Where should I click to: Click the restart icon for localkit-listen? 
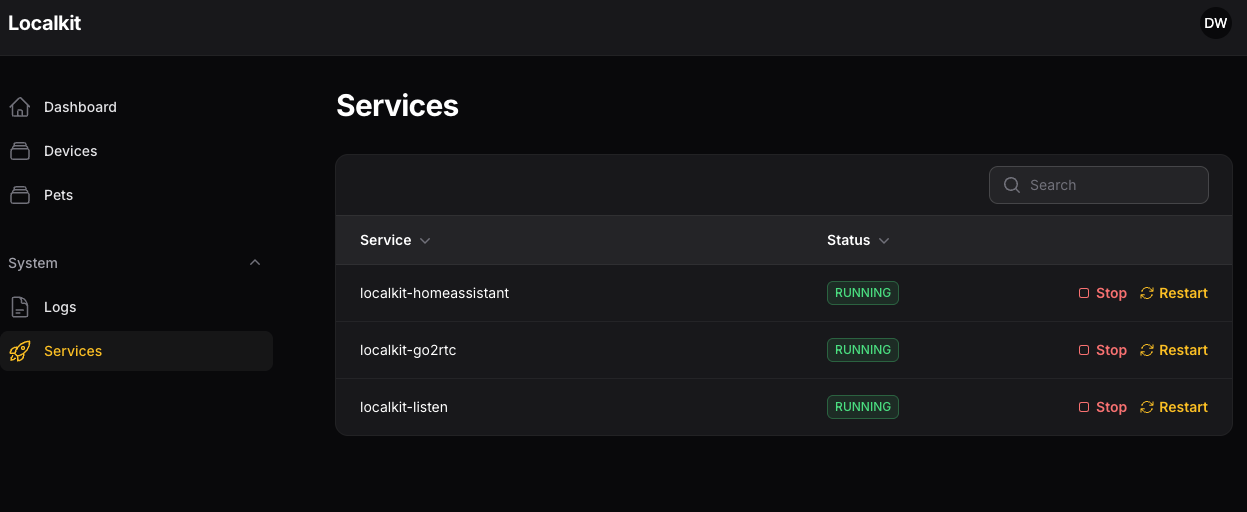[x=1147, y=407]
